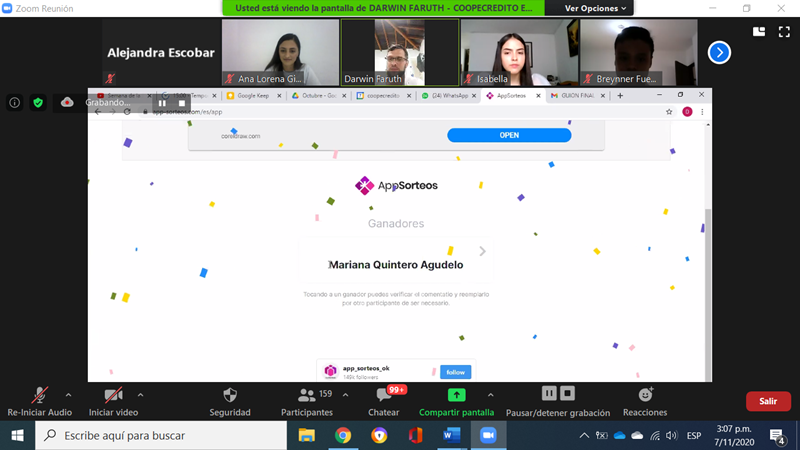Go to next winner with chevron
800x450 pixels.
483,251
